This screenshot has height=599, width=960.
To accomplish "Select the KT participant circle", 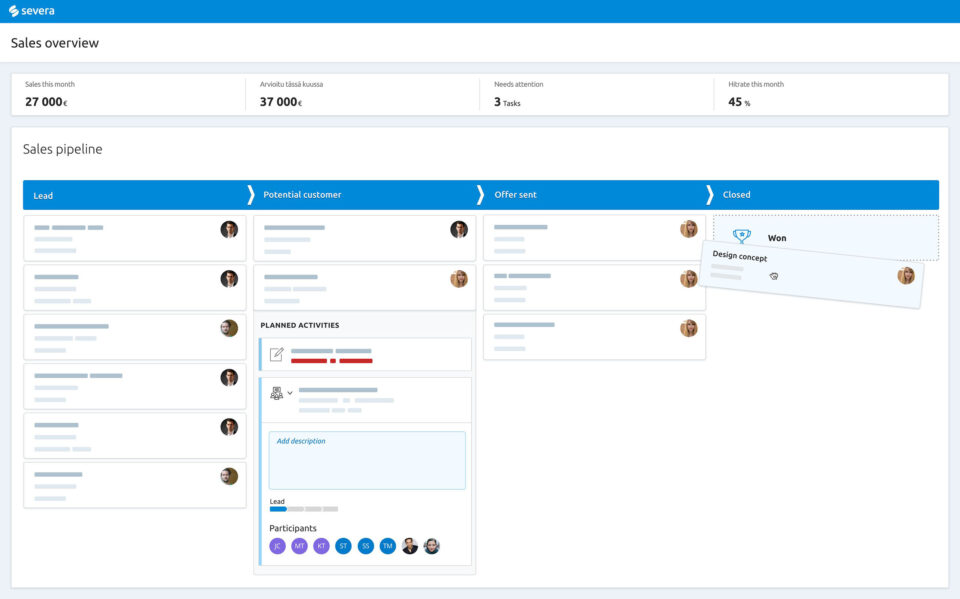I will click(321, 546).
